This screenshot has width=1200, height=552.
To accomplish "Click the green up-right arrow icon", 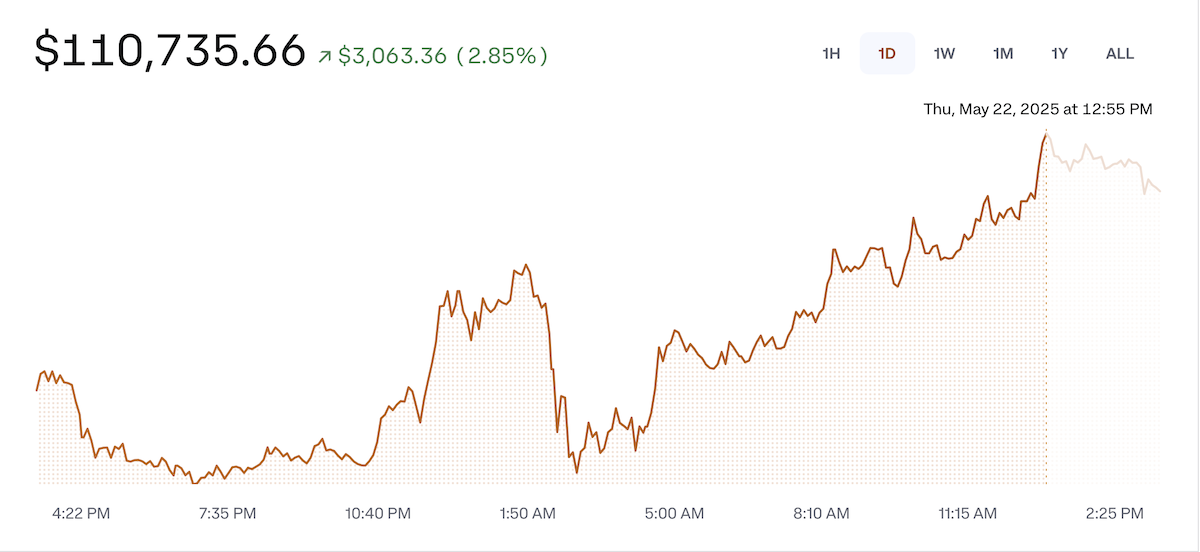I will (324, 57).
